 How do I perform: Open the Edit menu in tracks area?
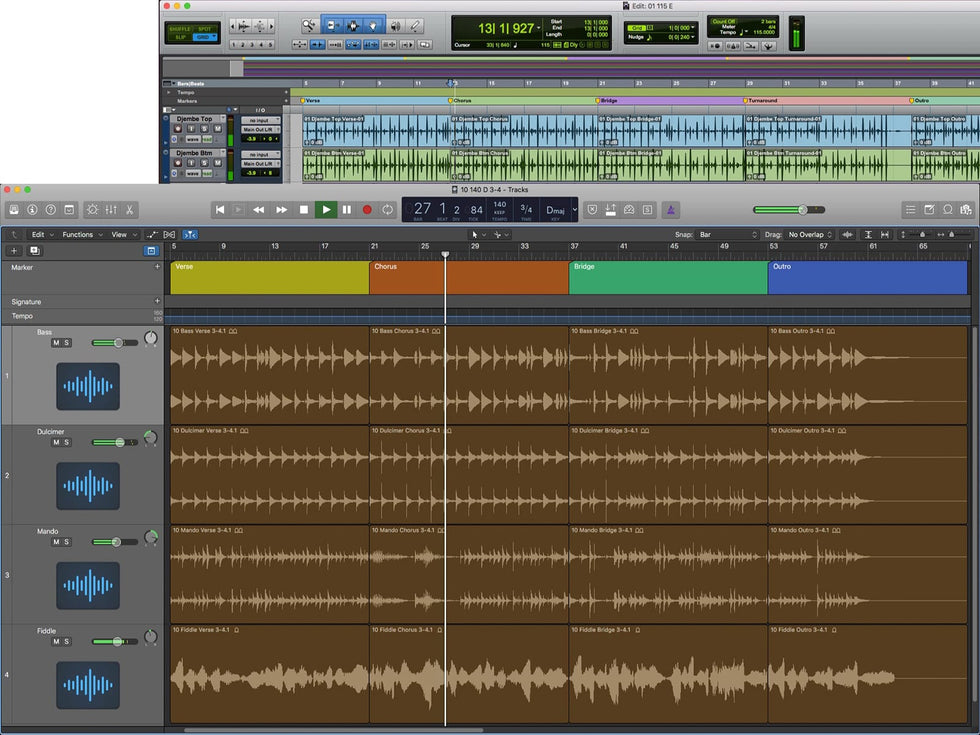(x=39, y=235)
